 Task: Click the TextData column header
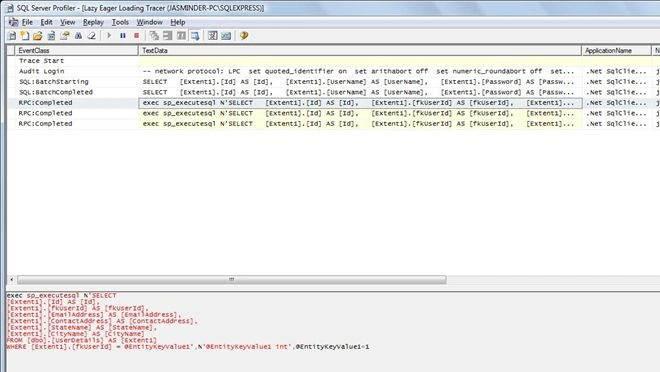coord(360,50)
